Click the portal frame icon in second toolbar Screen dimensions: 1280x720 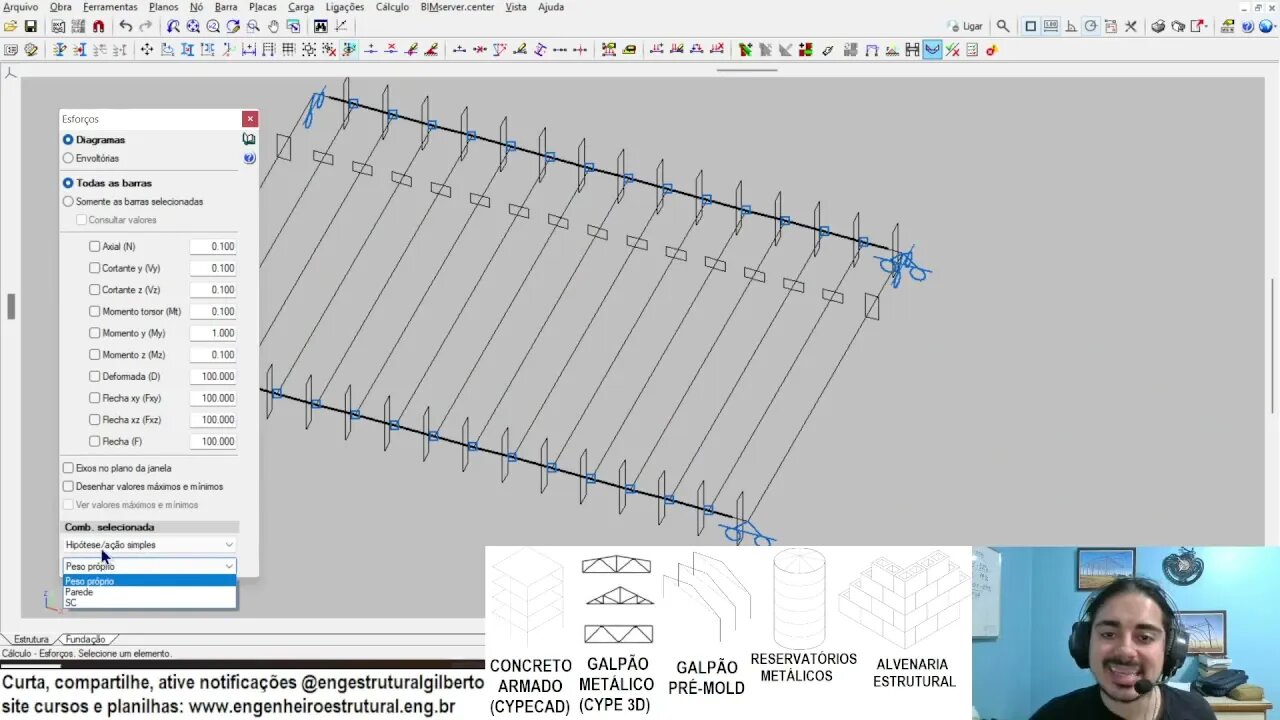coord(872,49)
